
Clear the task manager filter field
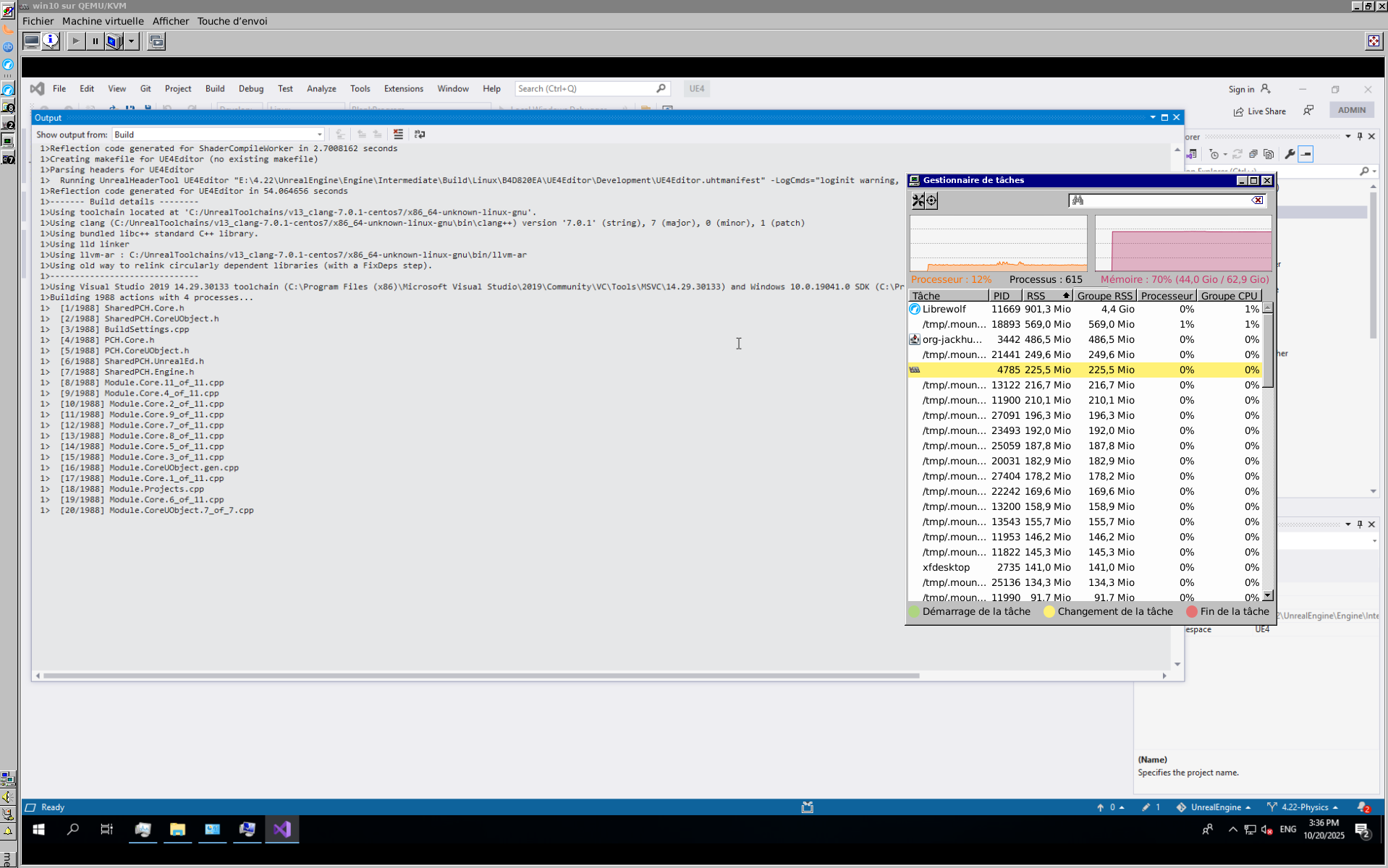coord(1258,200)
